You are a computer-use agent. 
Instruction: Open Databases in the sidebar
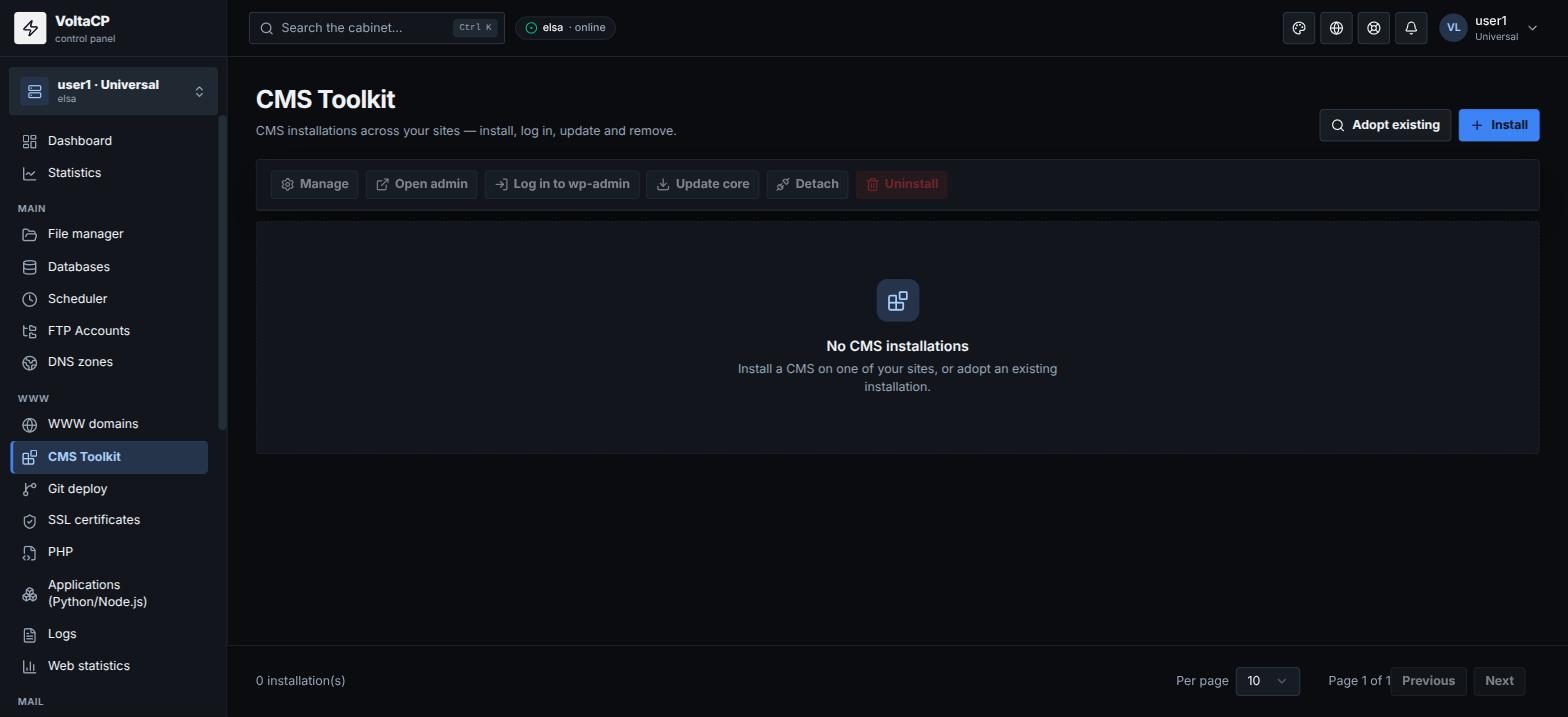(x=109, y=267)
